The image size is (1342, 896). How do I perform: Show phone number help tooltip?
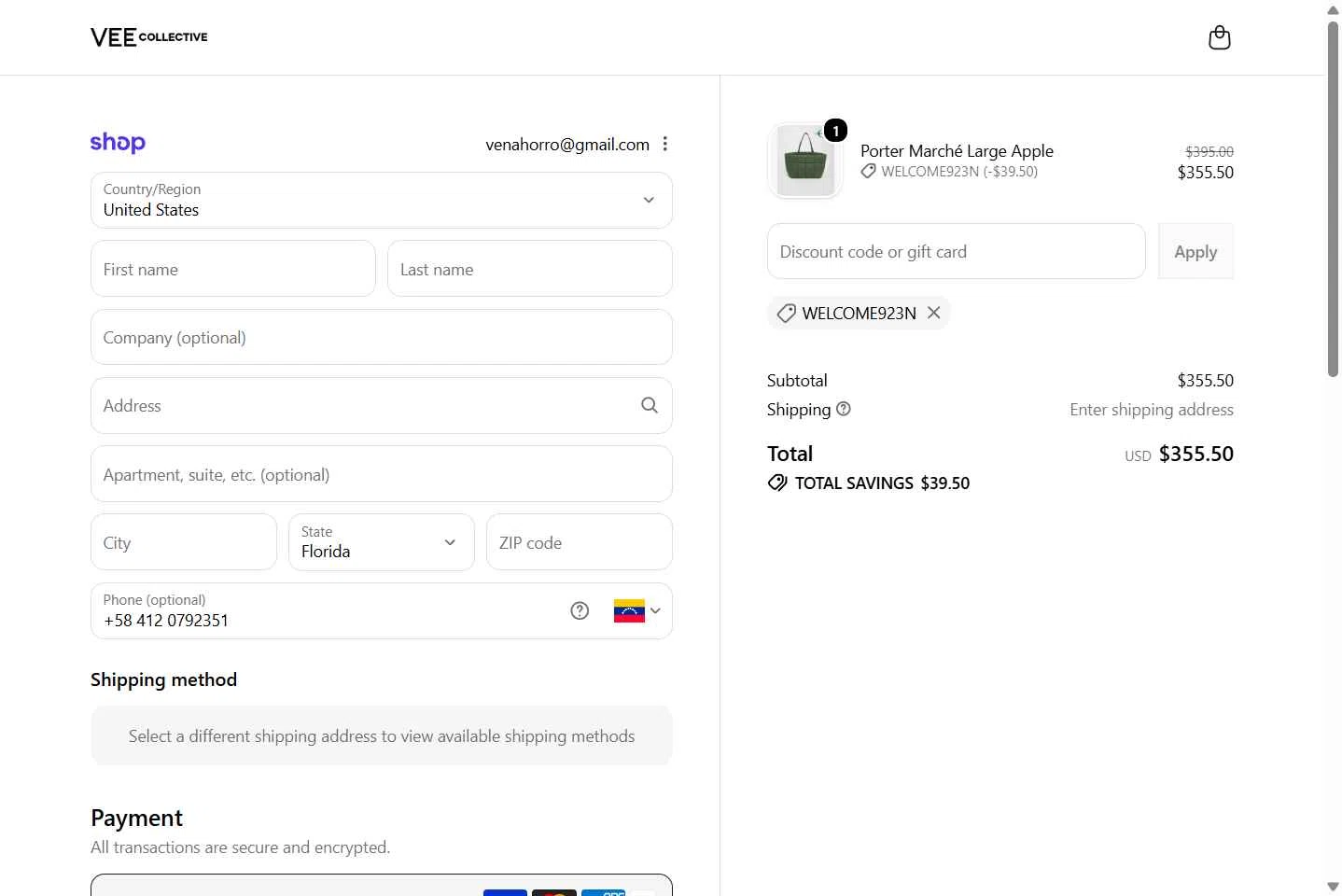[580, 610]
